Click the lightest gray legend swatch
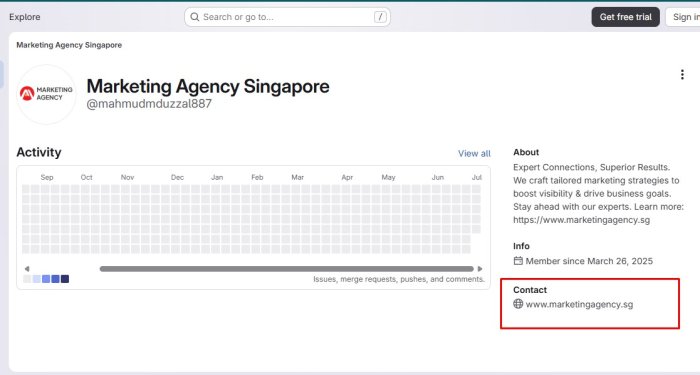 click(x=27, y=279)
